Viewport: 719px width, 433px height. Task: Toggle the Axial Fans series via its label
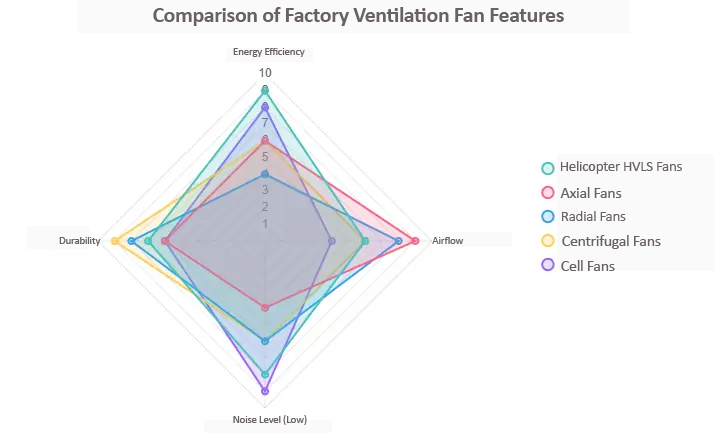(x=590, y=192)
